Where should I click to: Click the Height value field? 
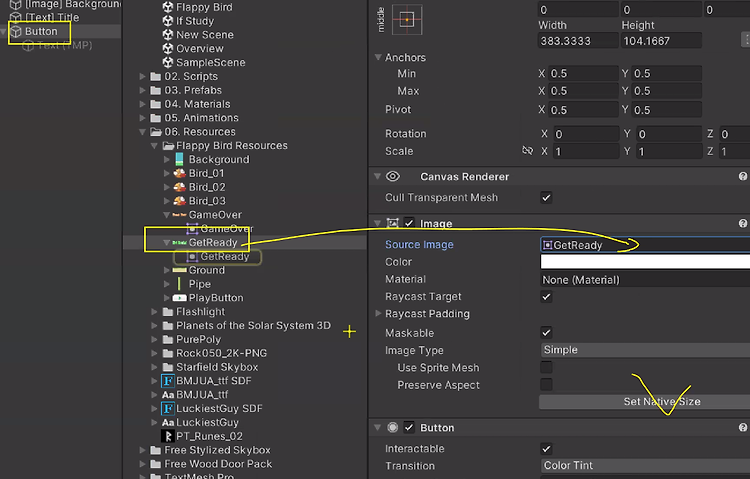[x=662, y=41]
